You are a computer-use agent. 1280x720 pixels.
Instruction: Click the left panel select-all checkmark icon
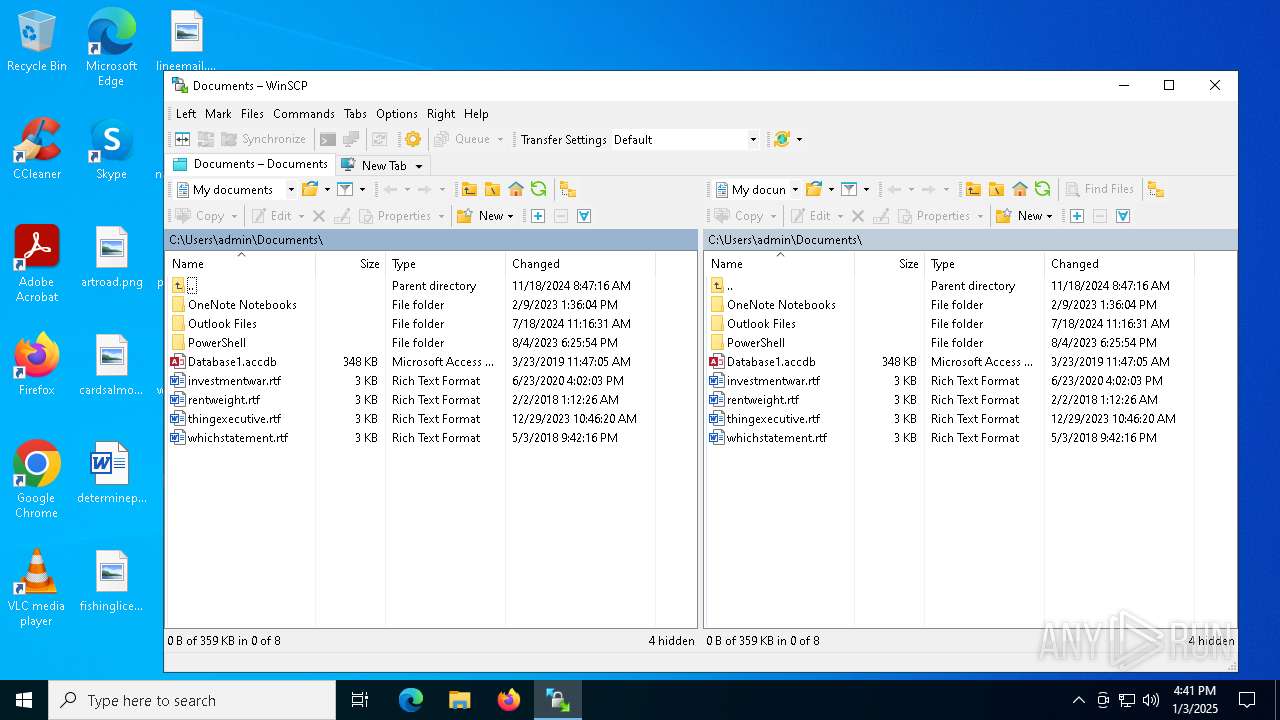click(584, 216)
